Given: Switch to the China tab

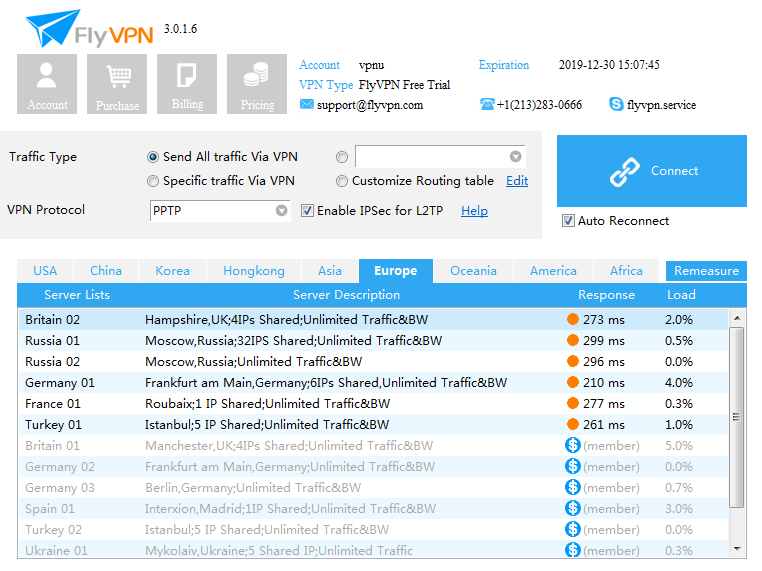Looking at the screenshot, I should tap(106, 271).
